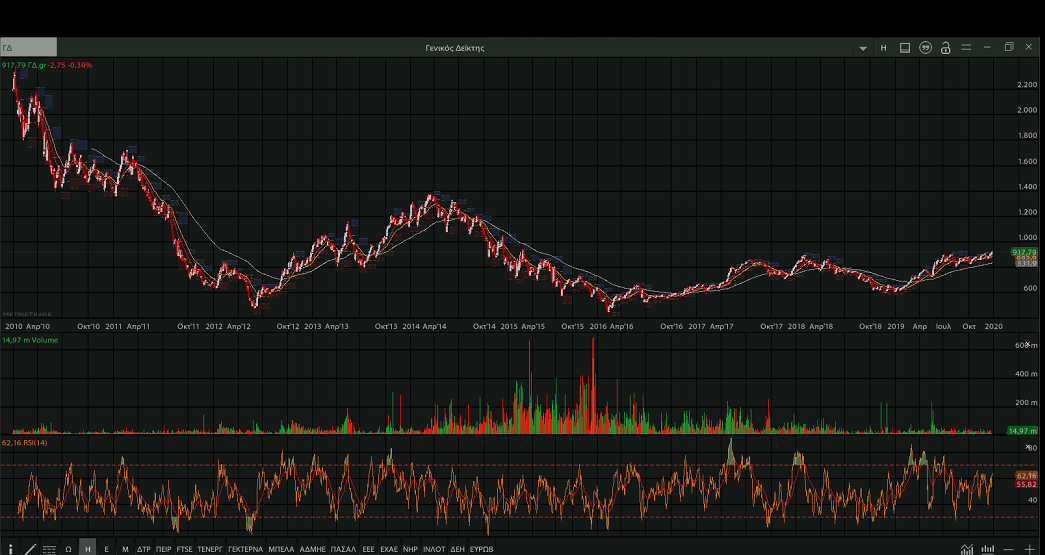Click the ΓΔ symbol input field
Viewport: 1045px width, 555px height.
29,48
